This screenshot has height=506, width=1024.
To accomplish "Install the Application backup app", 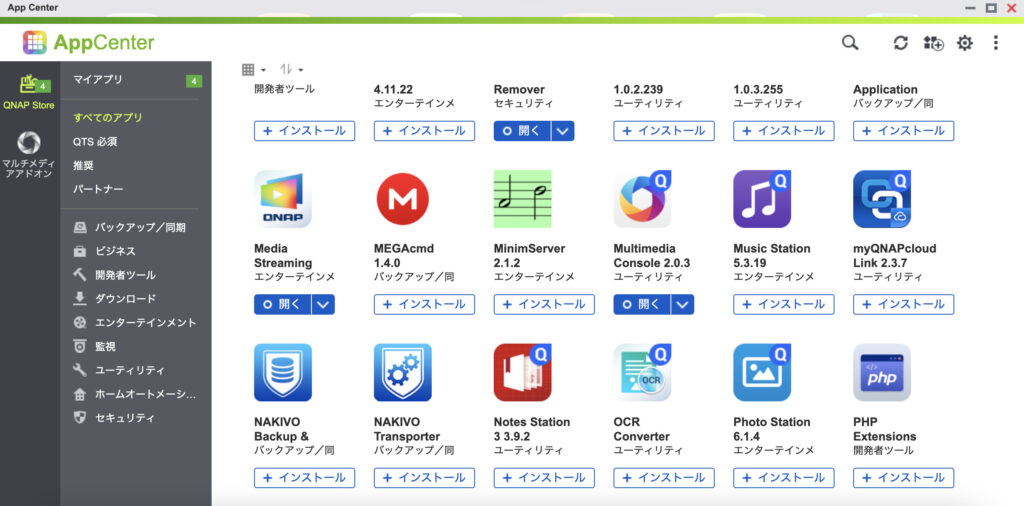I will click(x=904, y=131).
